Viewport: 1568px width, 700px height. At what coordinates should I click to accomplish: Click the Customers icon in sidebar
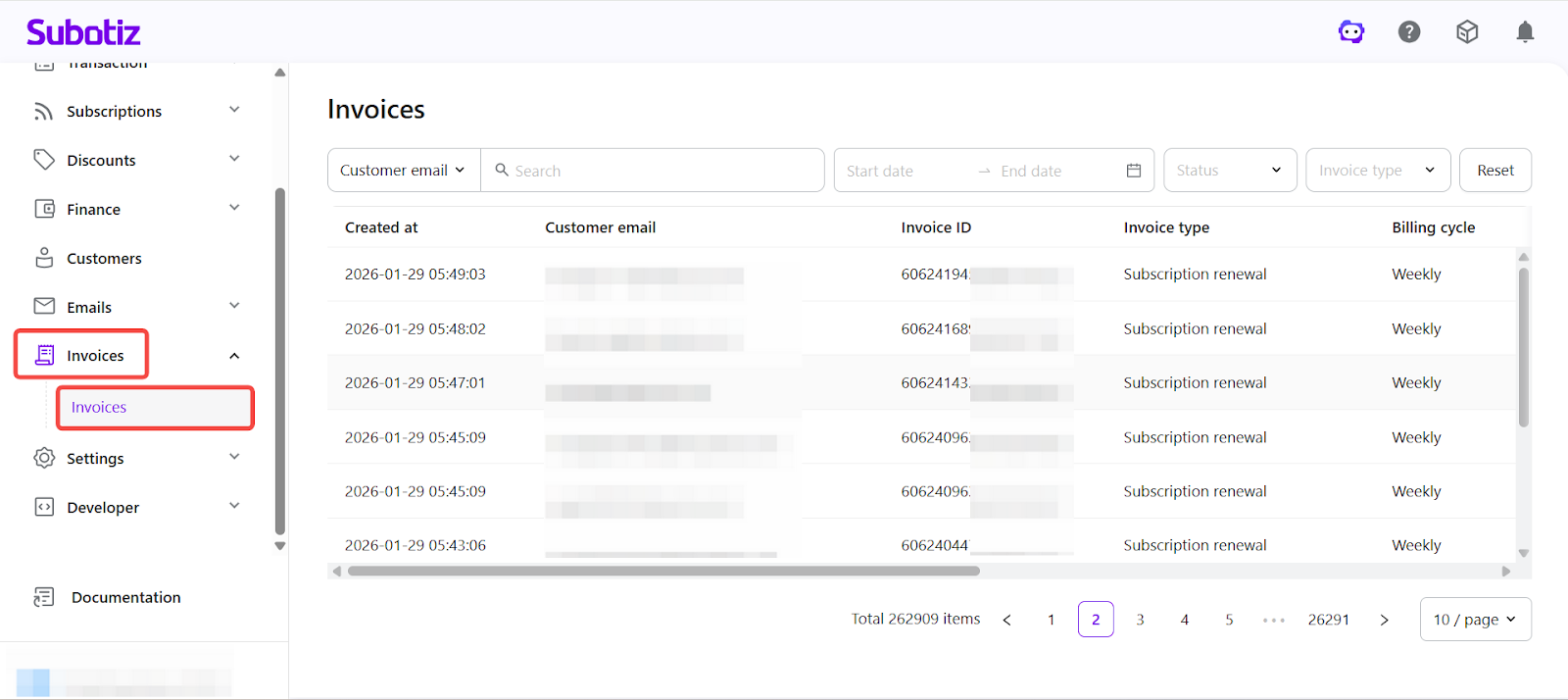44,258
